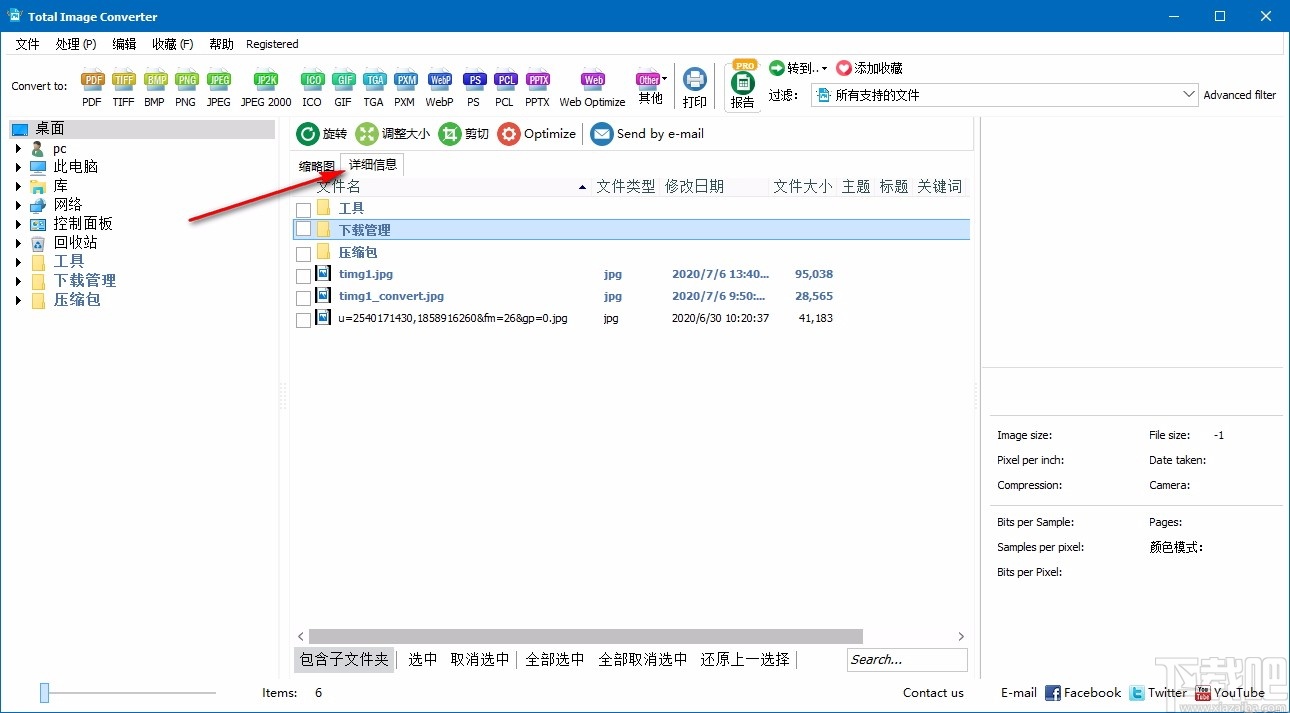
Task: Select WebP conversion icon
Action: point(439,88)
